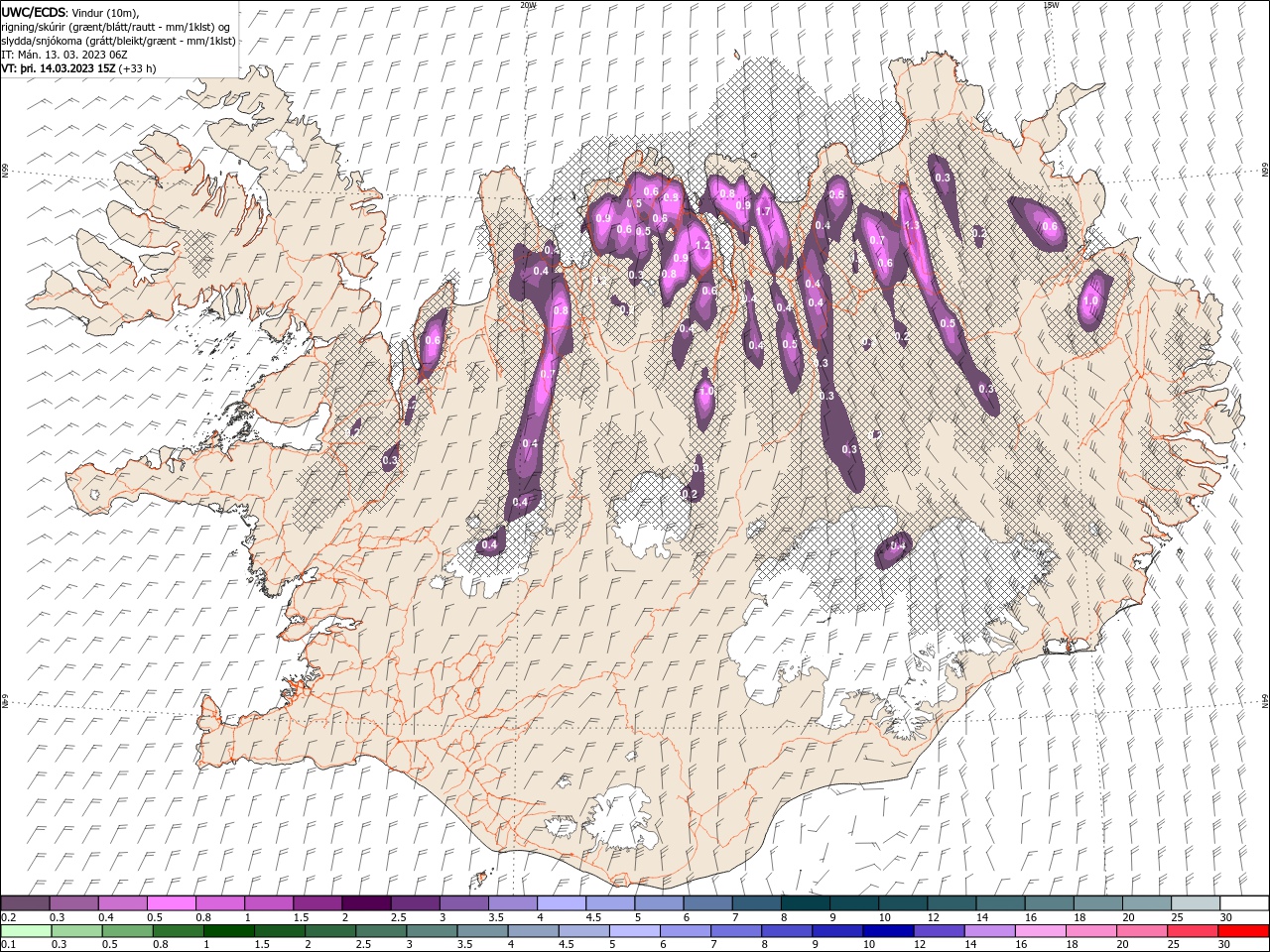This screenshot has width=1270, height=952.
Task: Click the '15W' longitude label
Action: [1050, 5]
